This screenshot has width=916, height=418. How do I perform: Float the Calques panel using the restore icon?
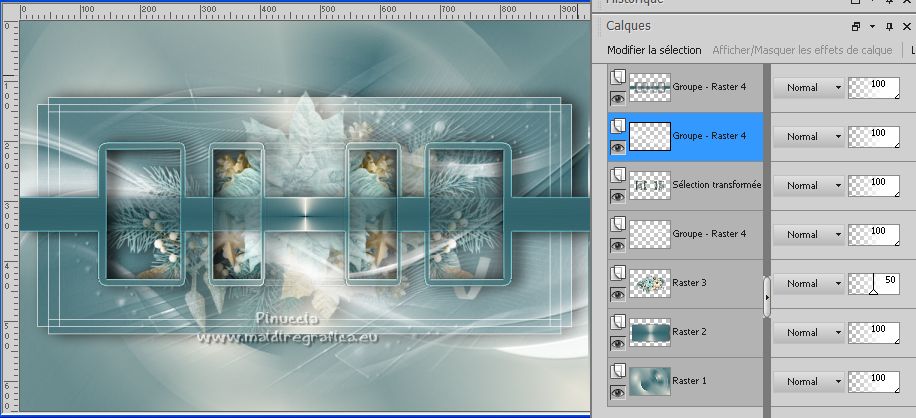click(856, 26)
